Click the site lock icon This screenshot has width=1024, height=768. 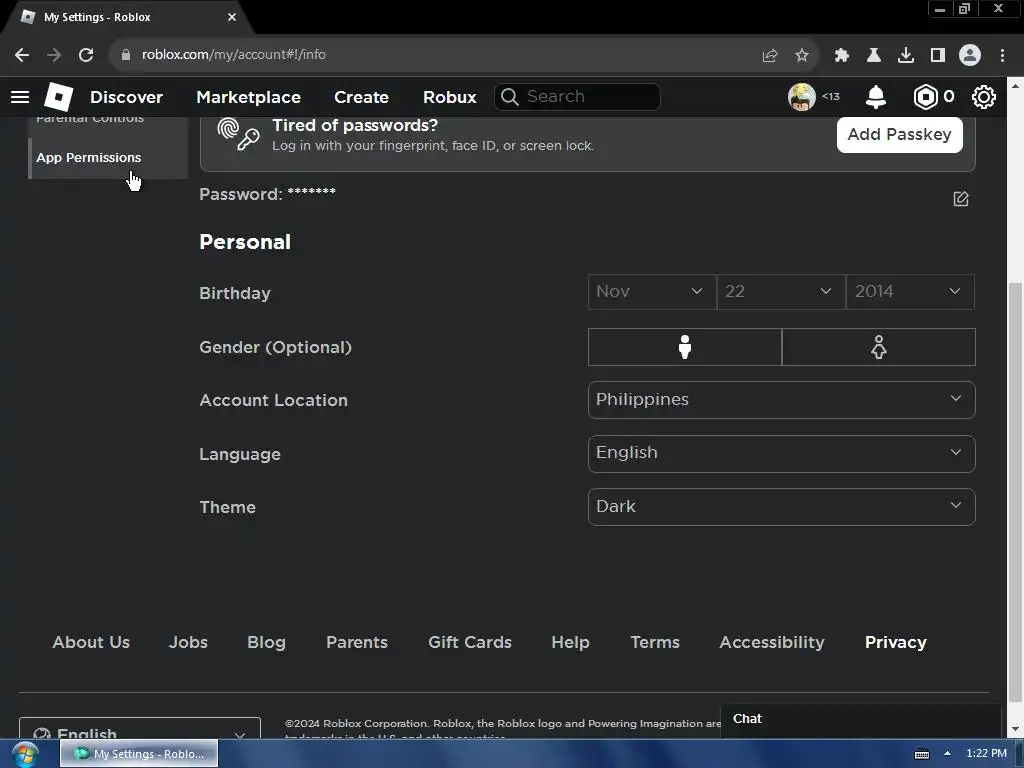point(126,55)
